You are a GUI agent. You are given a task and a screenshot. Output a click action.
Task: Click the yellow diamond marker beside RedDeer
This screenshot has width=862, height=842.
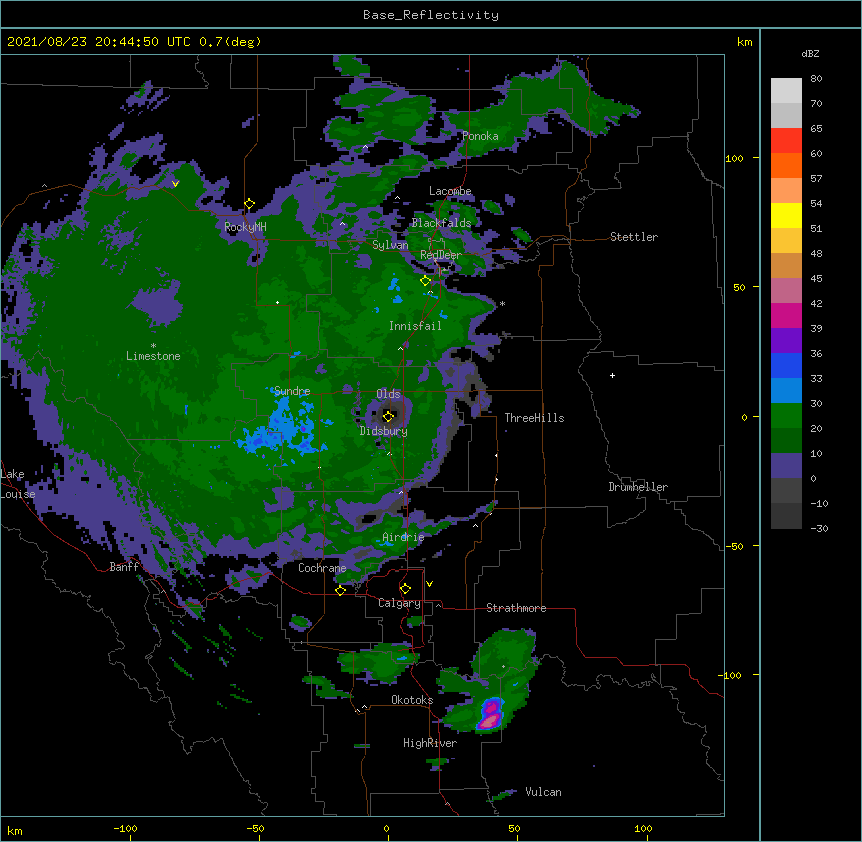[x=425, y=281]
